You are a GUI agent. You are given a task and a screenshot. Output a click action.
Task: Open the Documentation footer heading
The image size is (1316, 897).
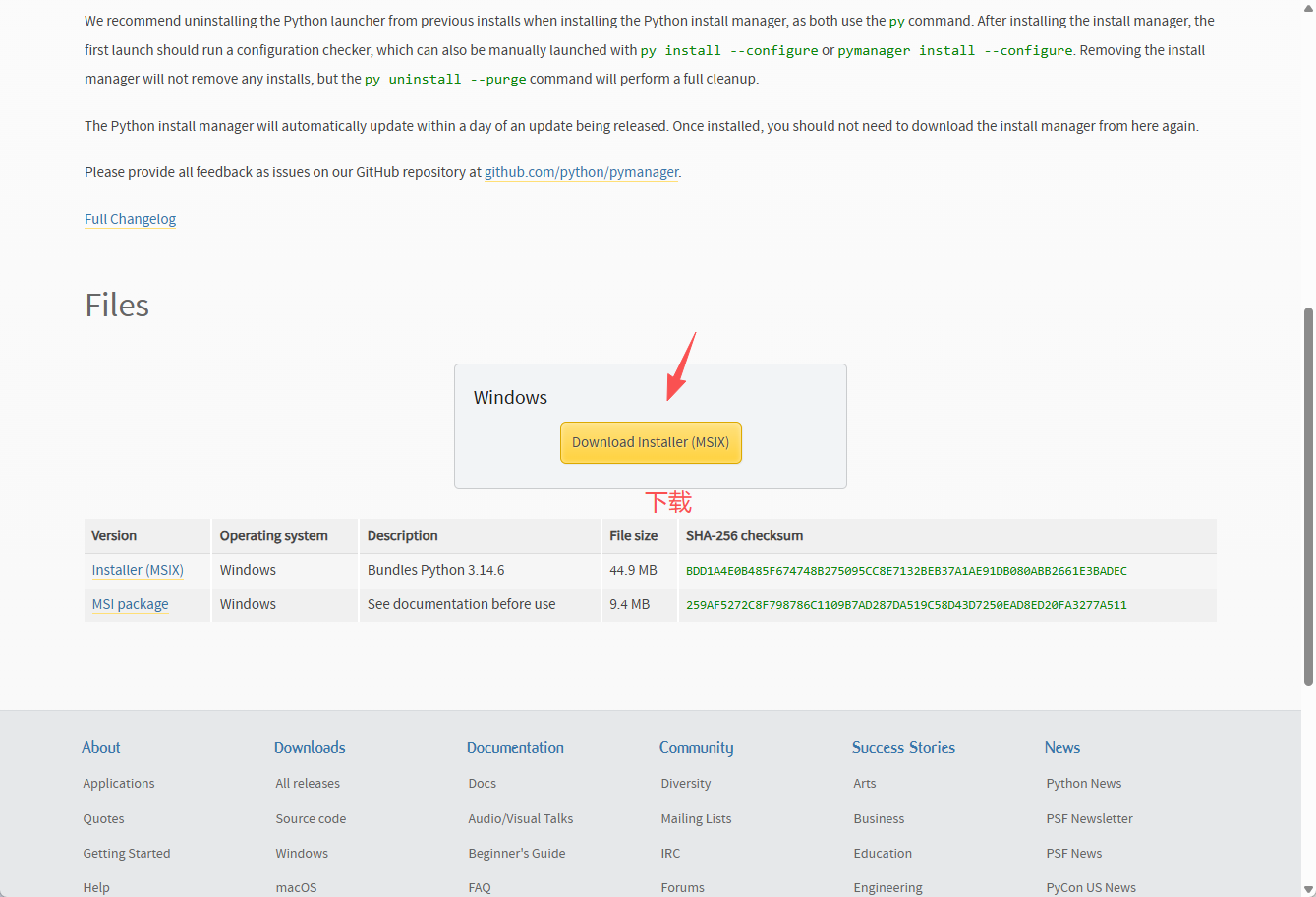(515, 747)
